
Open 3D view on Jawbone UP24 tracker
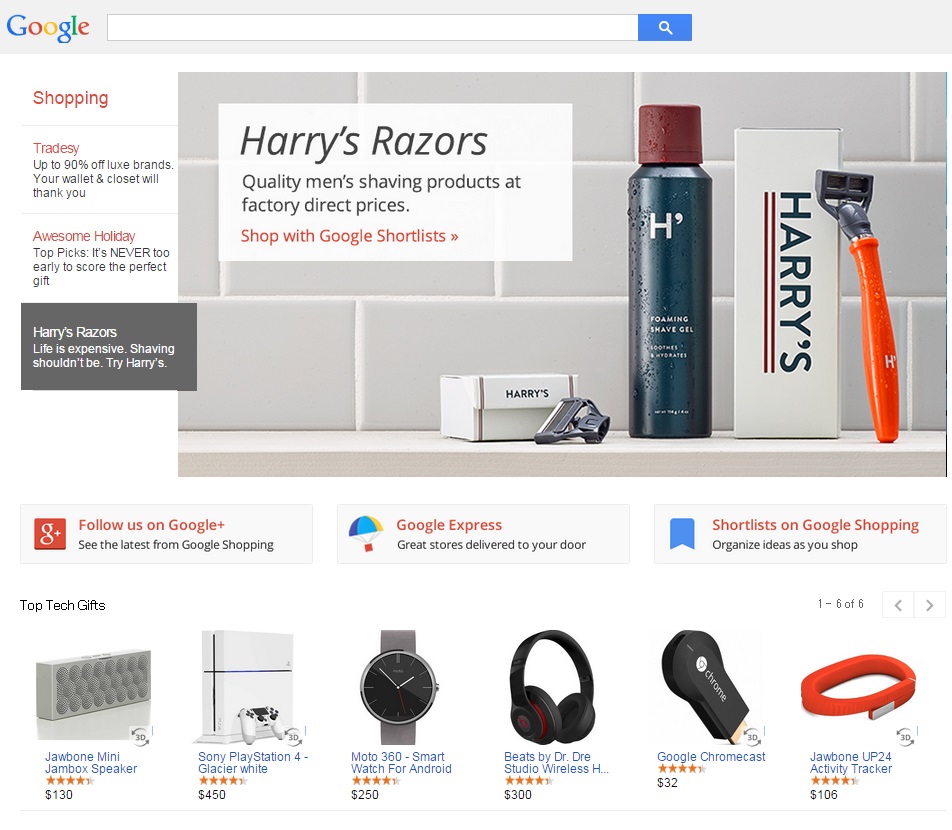[905, 736]
